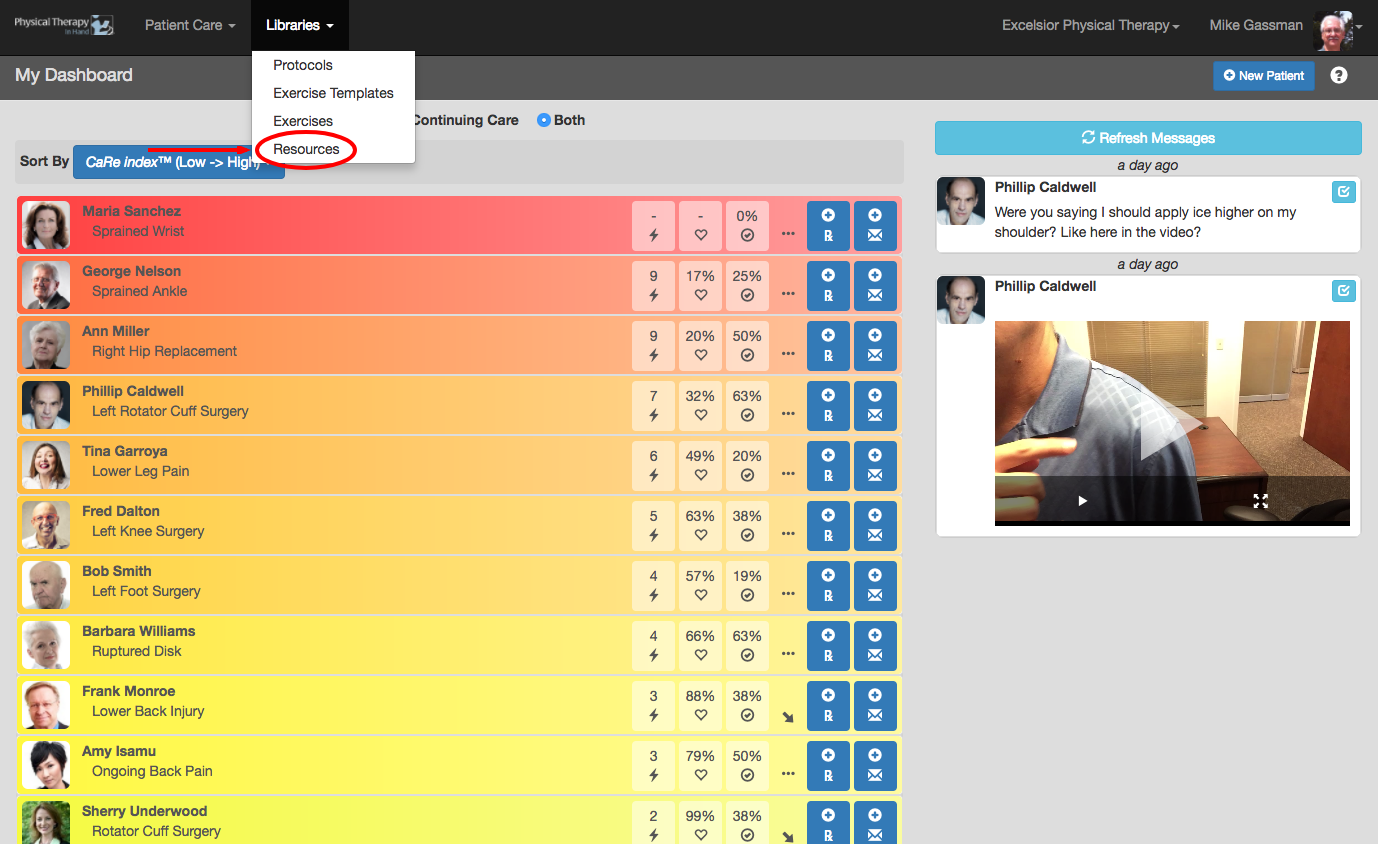This screenshot has height=844, width=1378.
Task: Enter fullscreen on the video message
Action: pyautogui.click(x=1260, y=501)
